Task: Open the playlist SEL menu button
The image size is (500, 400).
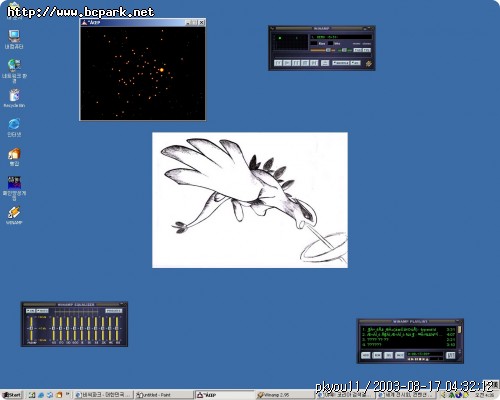Action: pos(388,355)
